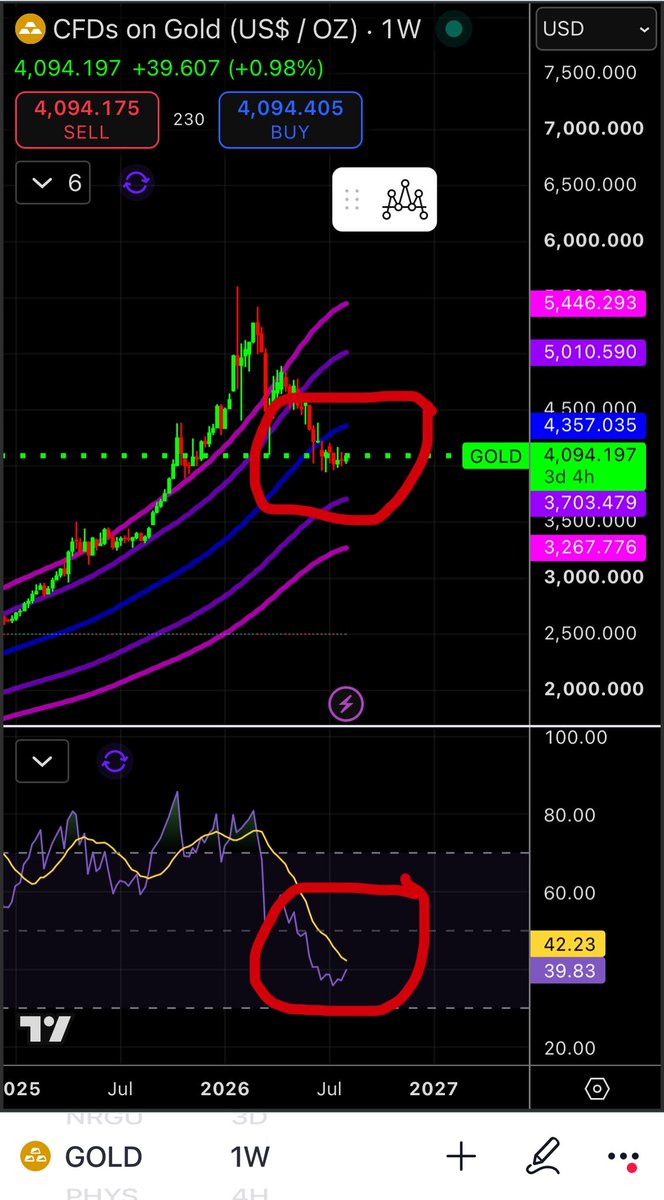Tap the red SELL 4,094.175 button

(x=87, y=120)
